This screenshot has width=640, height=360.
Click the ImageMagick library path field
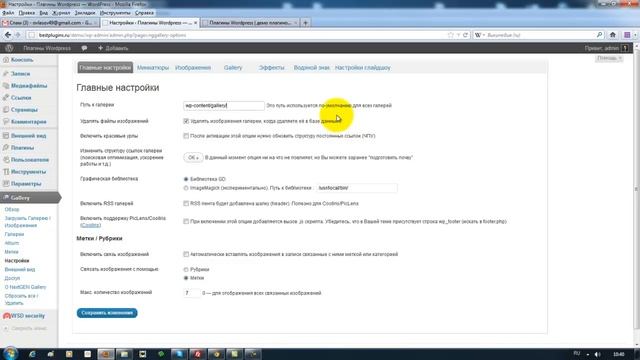pos(357,188)
